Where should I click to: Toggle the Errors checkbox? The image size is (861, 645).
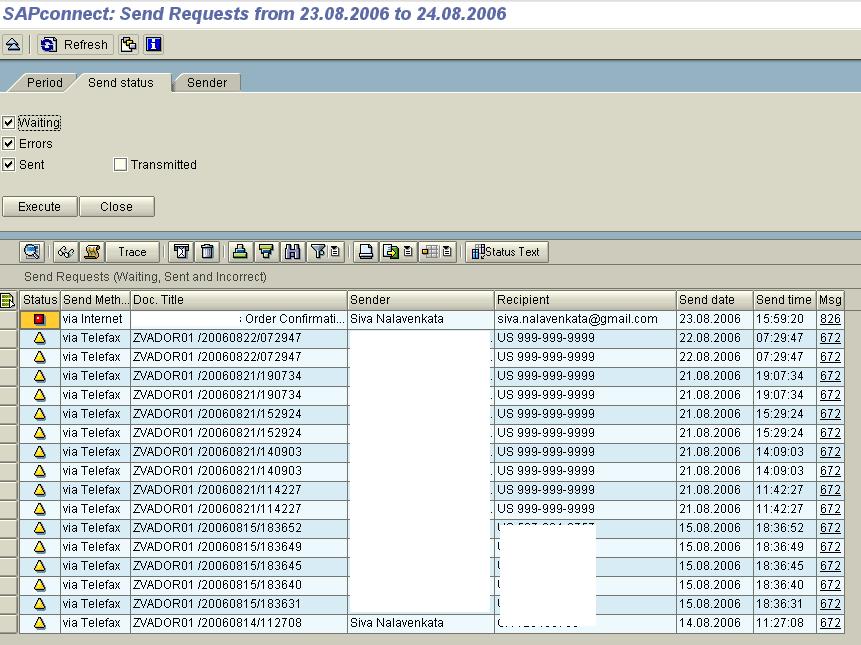point(9,144)
